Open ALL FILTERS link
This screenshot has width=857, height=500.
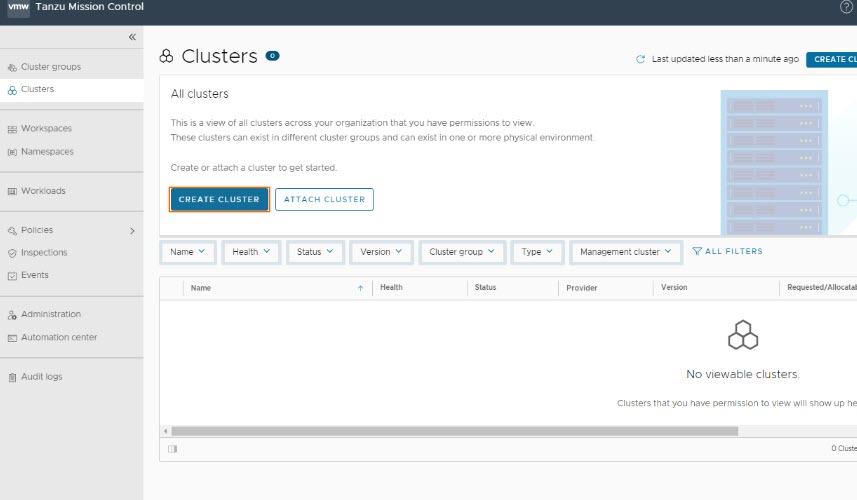[x=727, y=251]
